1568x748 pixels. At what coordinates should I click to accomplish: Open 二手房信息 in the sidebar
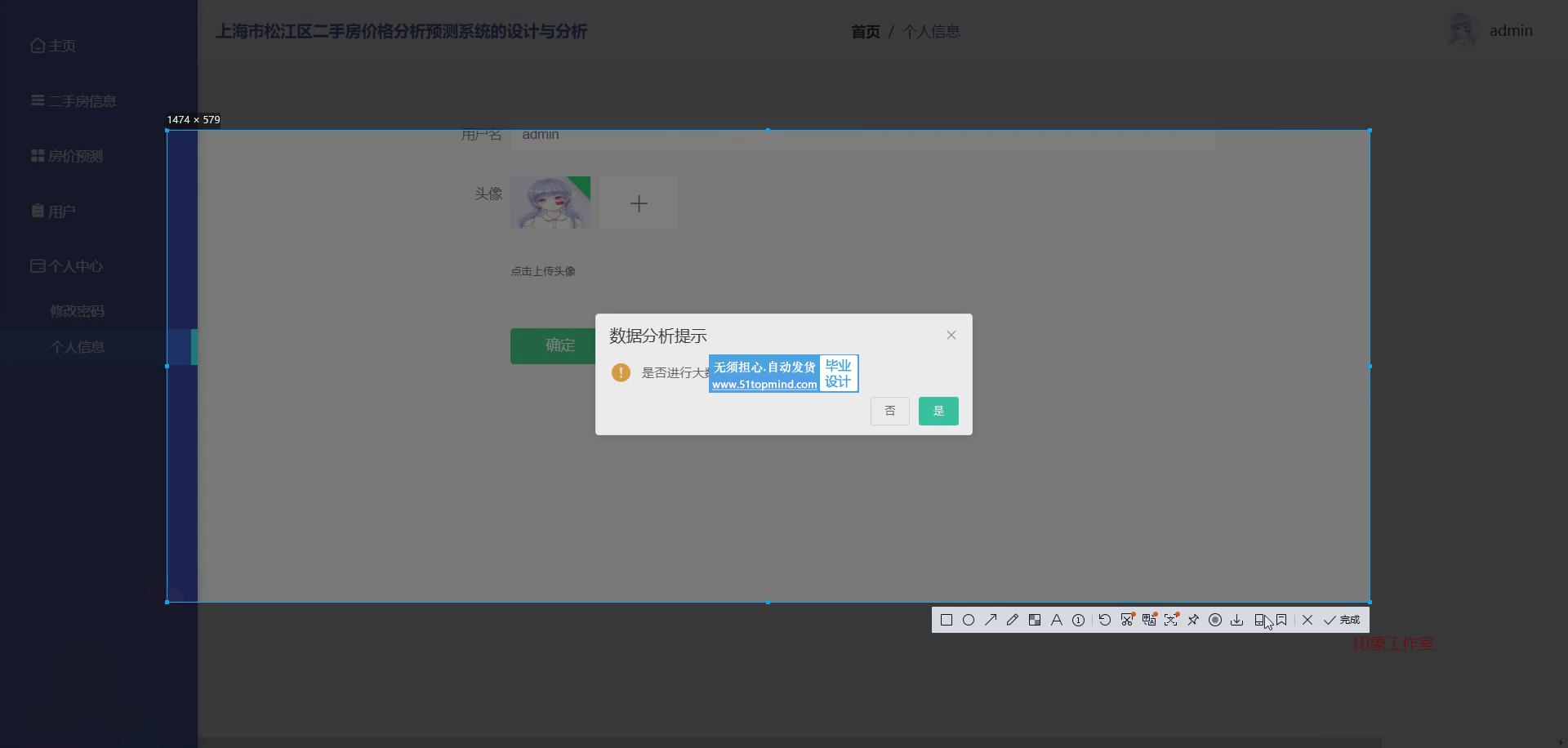(x=82, y=101)
